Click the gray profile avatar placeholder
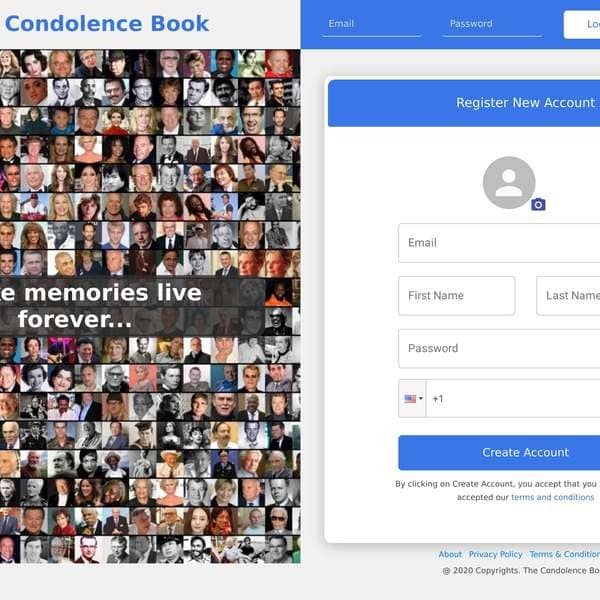600x600 pixels. (x=509, y=183)
